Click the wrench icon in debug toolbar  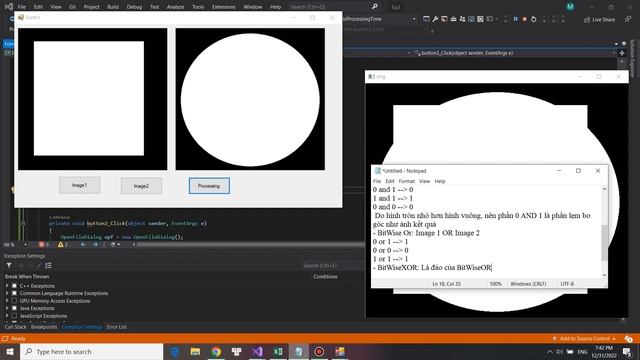(435, 19)
